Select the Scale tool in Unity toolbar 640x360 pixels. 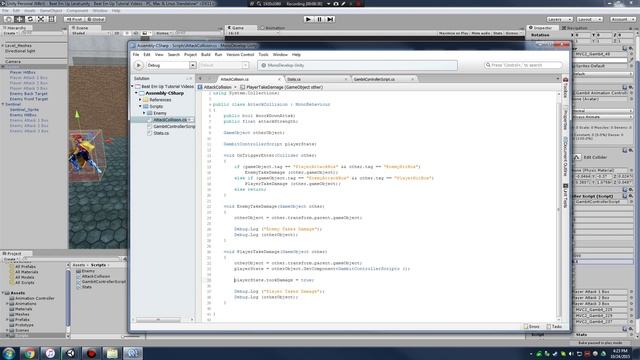tap(41, 19)
